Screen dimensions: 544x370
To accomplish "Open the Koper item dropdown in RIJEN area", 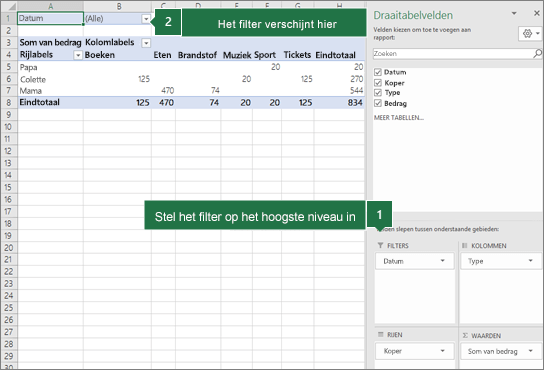I will coord(442,351).
